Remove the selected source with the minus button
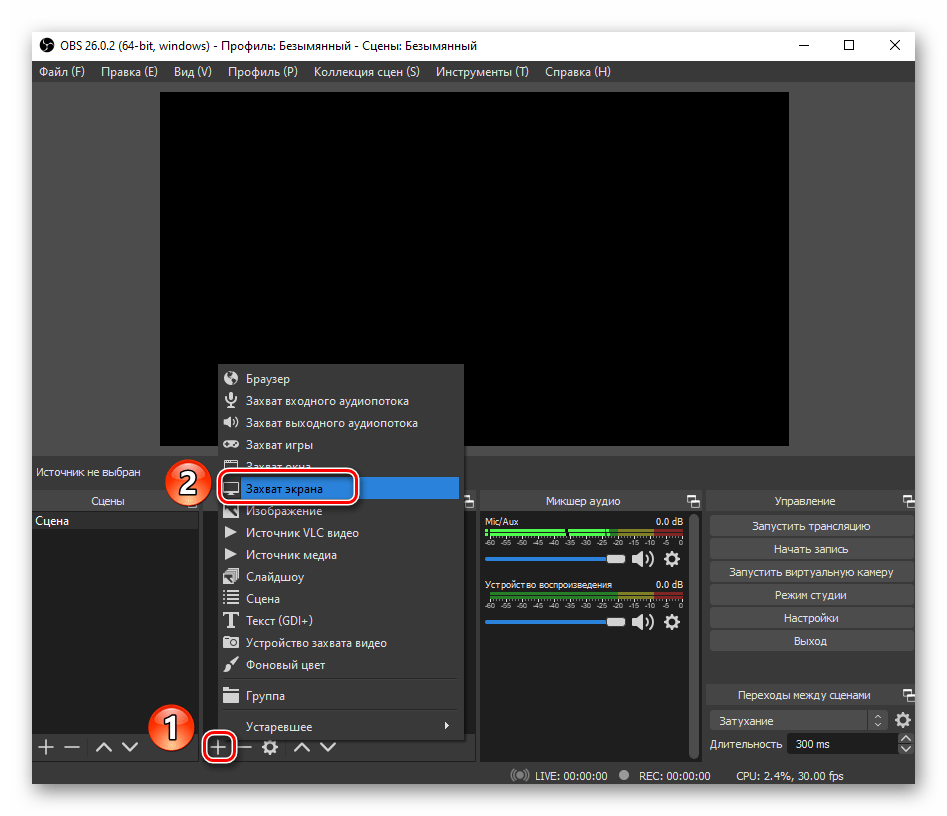Viewport: 947px width, 816px height. pos(245,747)
